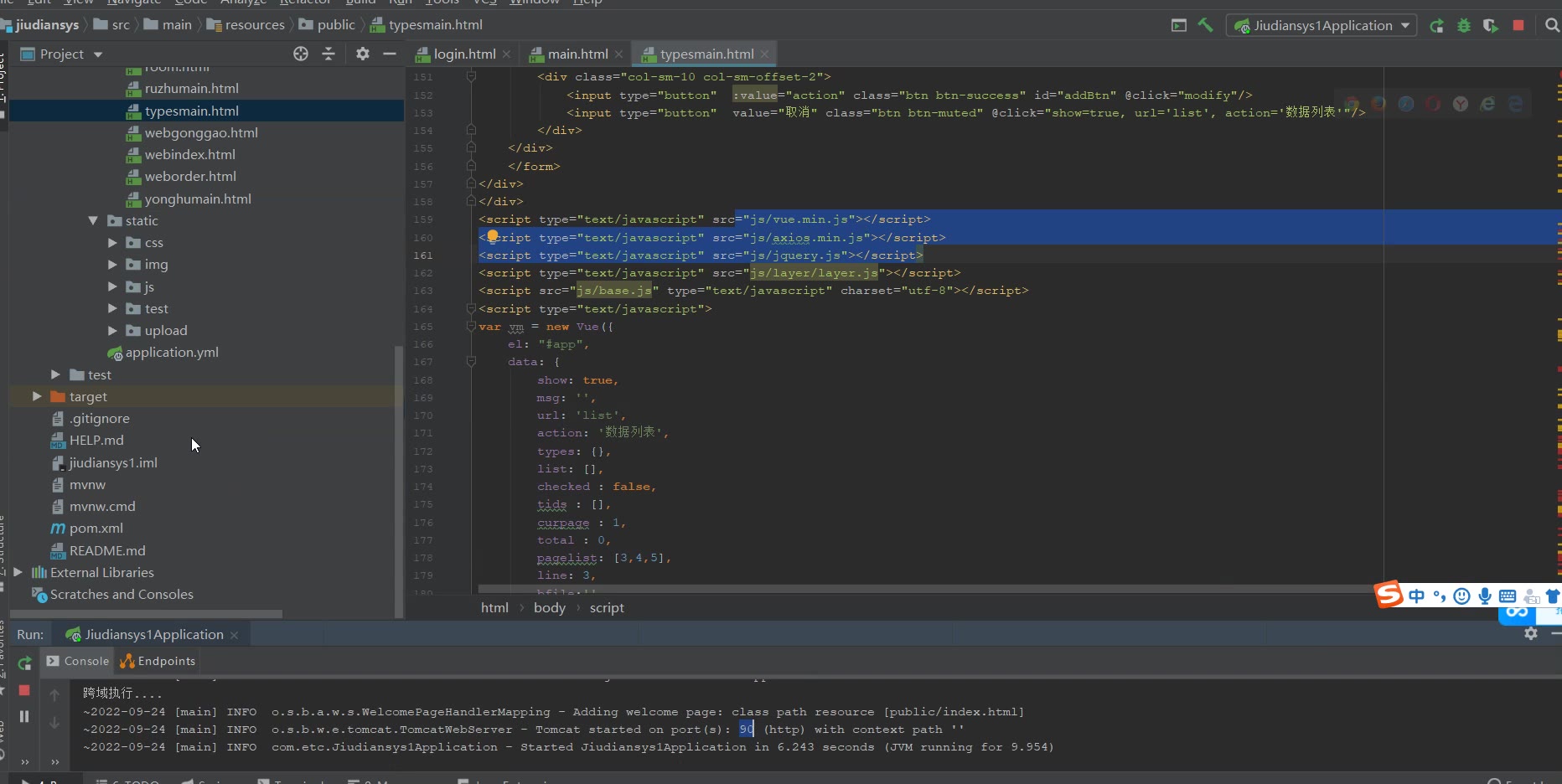Image resolution: width=1562 pixels, height=784 pixels.
Task: Open Run panel settings gear
Action: click(x=1531, y=633)
